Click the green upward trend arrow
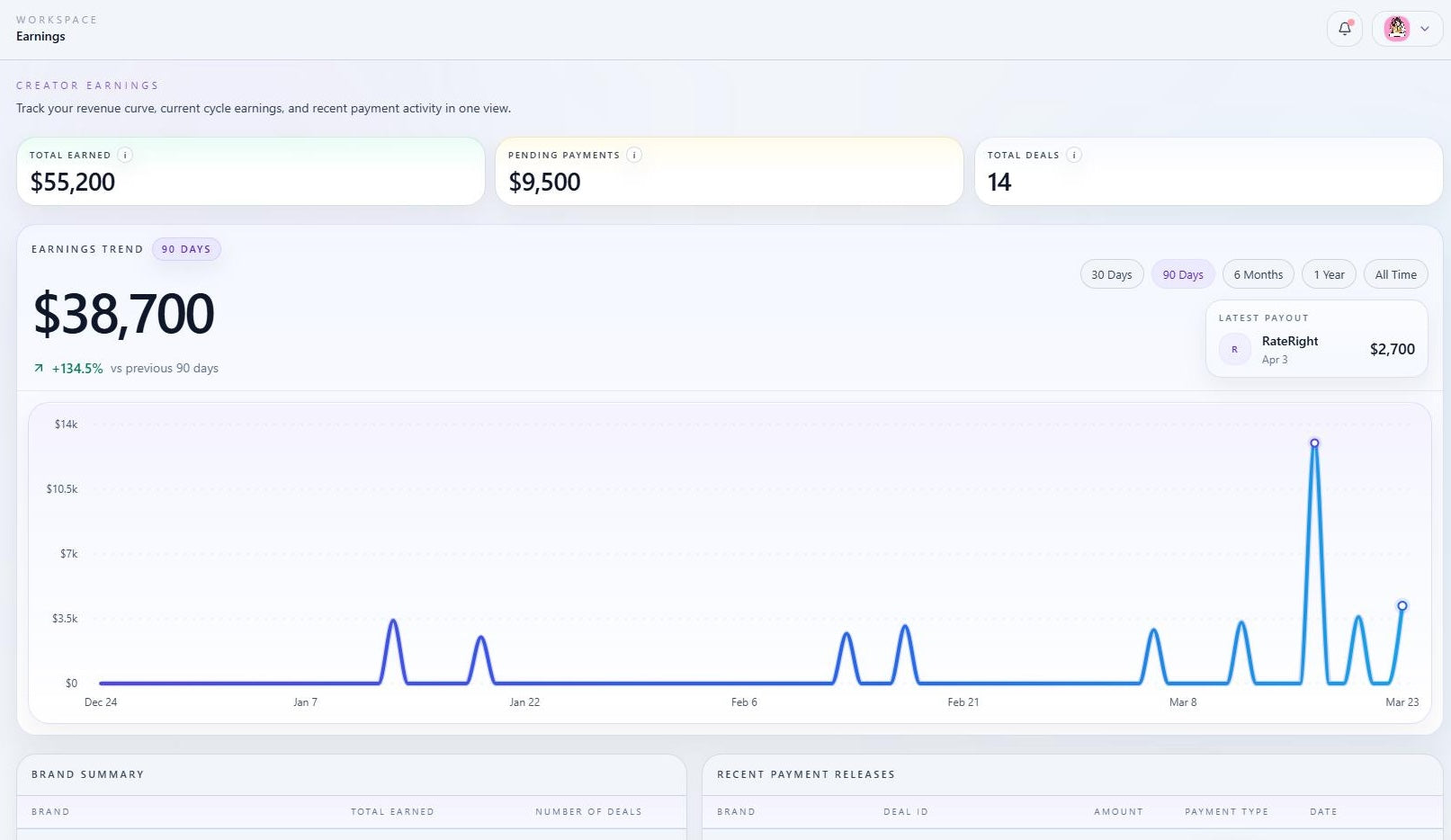 click(39, 368)
